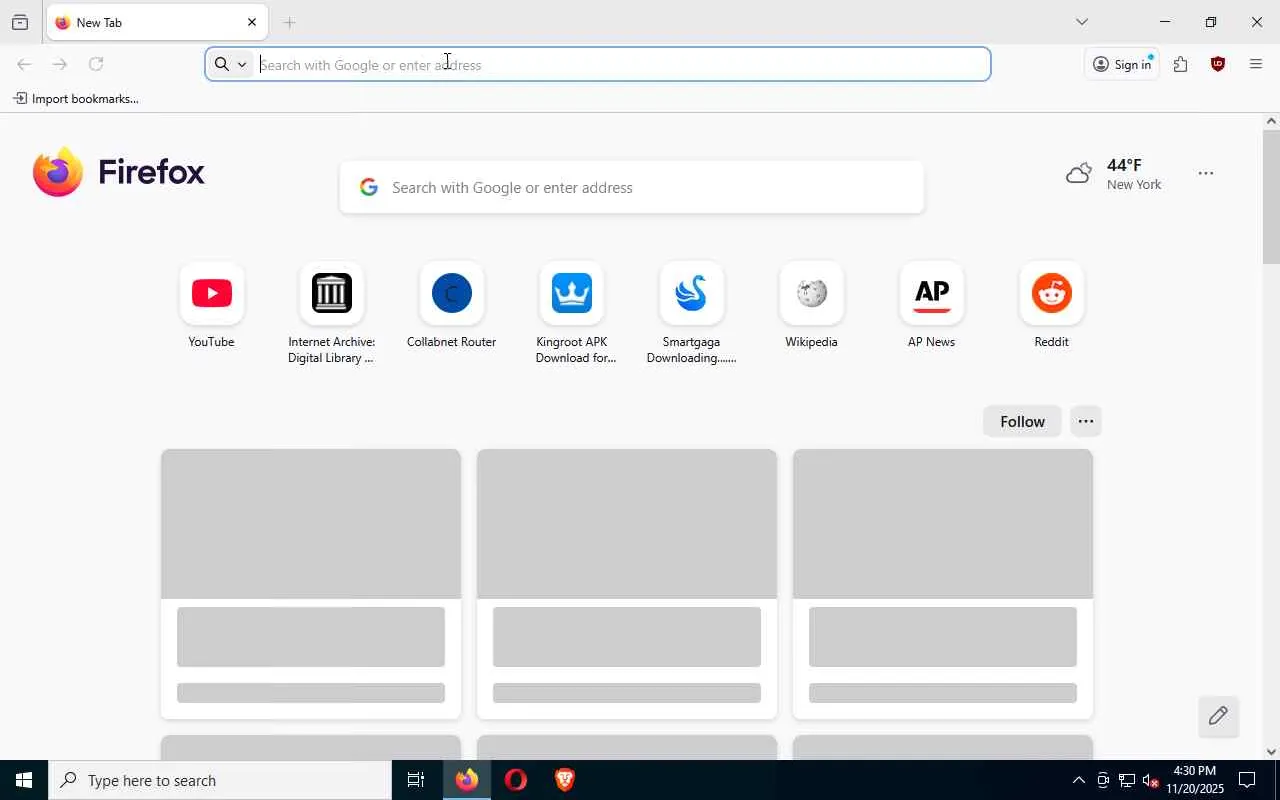Click the 44°F temperature text
This screenshot has height=800, width=1280.
point(1124,165)
